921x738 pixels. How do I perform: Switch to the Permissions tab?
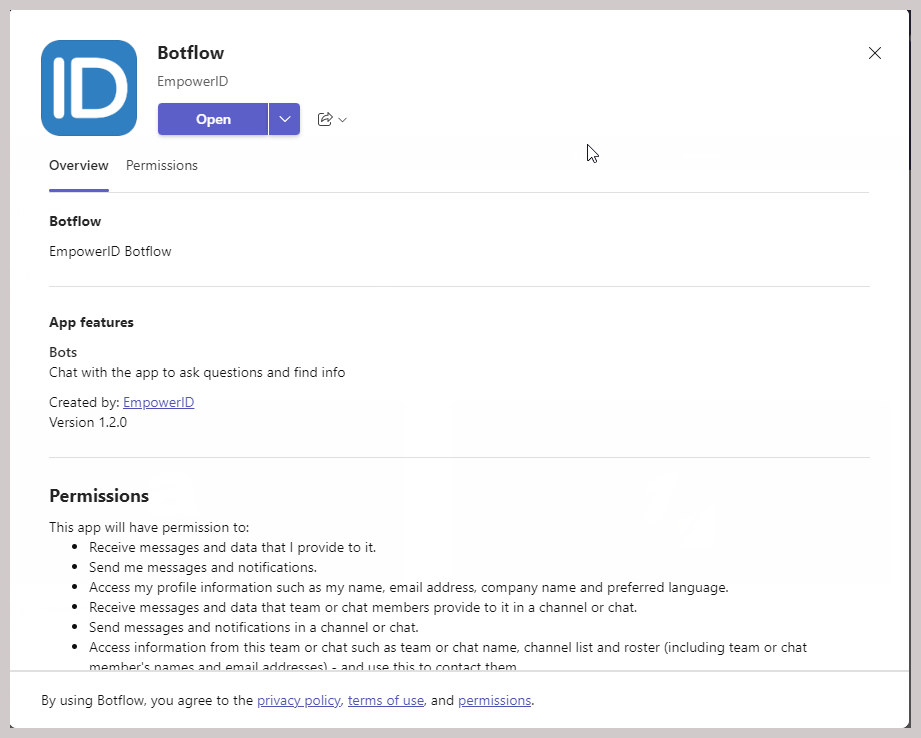161,165
